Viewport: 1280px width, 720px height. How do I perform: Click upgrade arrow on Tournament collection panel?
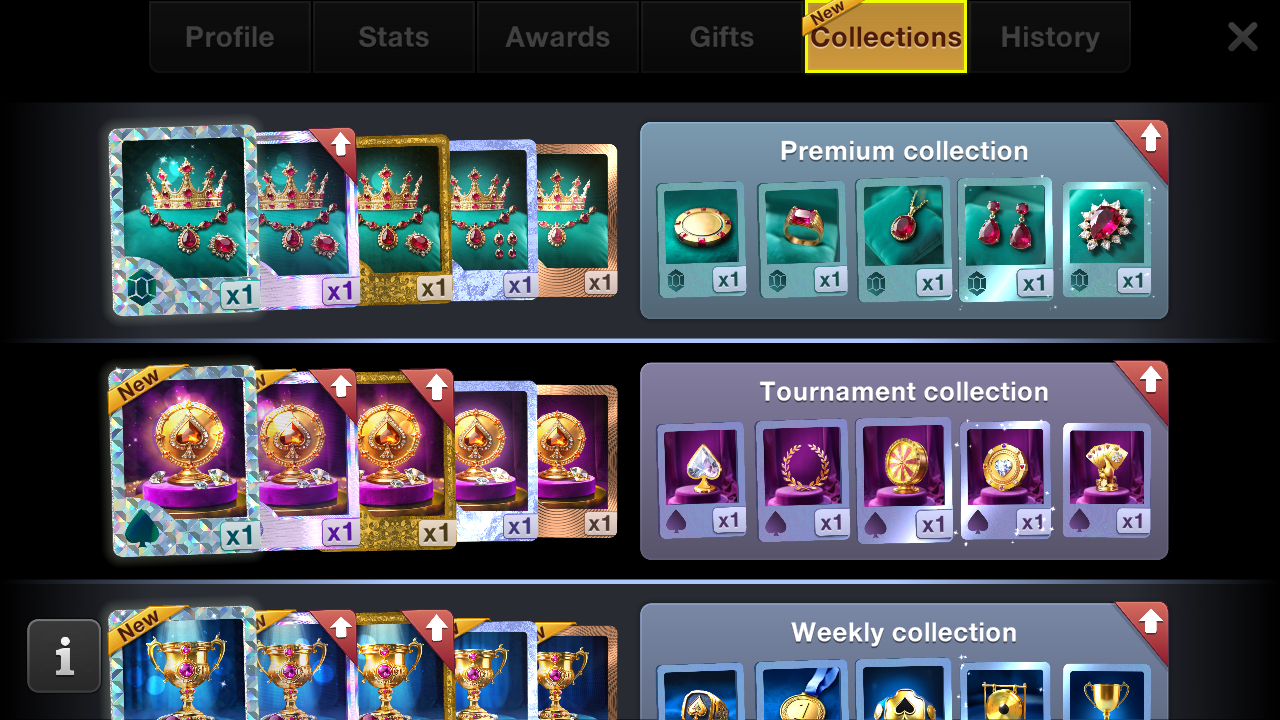click(1149, 380)
